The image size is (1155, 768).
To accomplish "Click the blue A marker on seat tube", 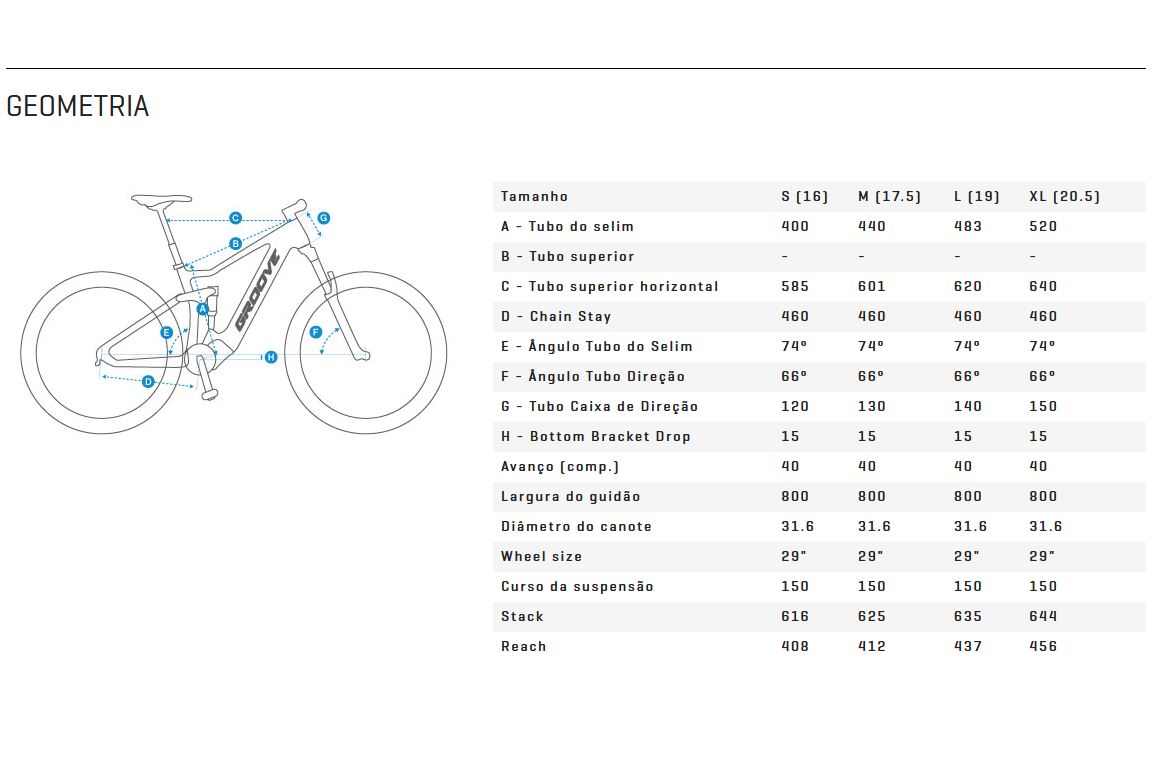I will (203, 309).
